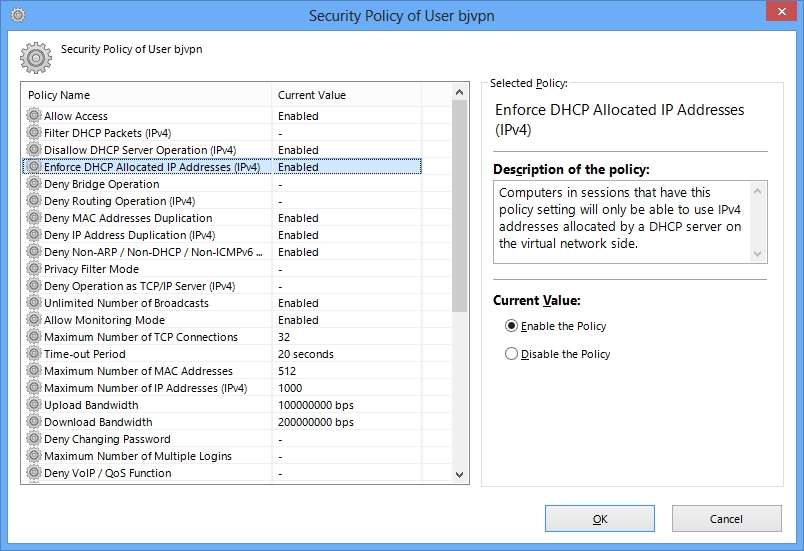Click the Cancel button
Image resolution: width=804 pixels, height=551 pixels.
point(726,519)
